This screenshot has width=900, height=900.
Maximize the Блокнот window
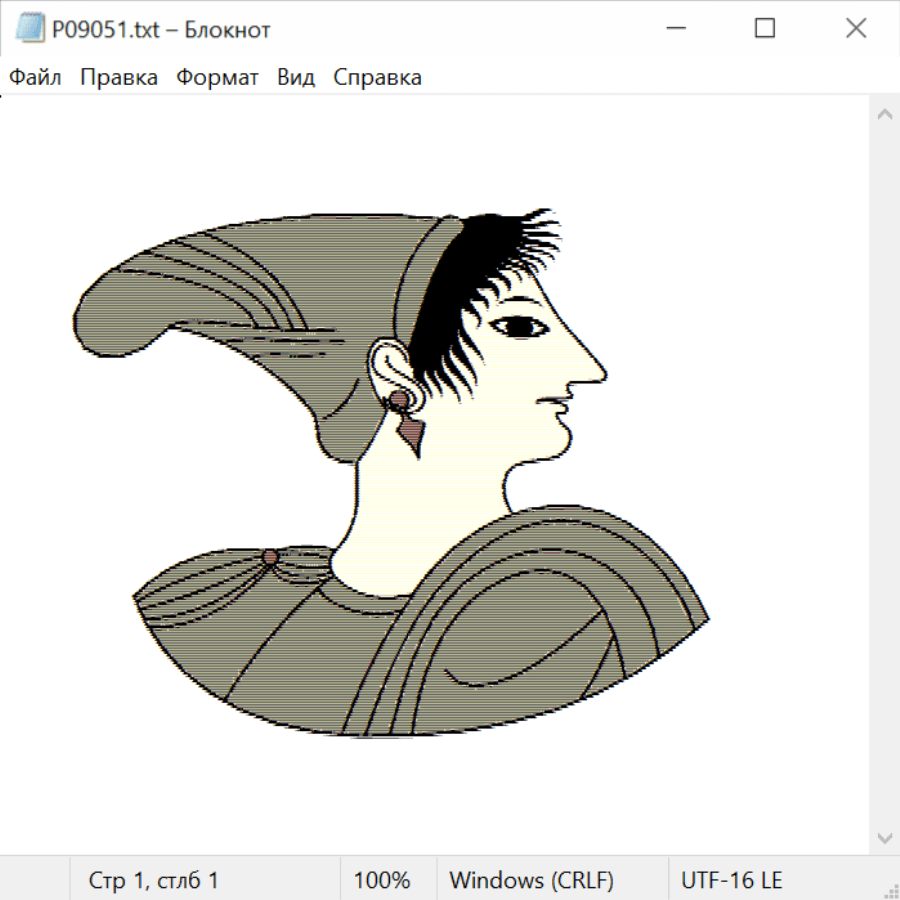[765, 29]
